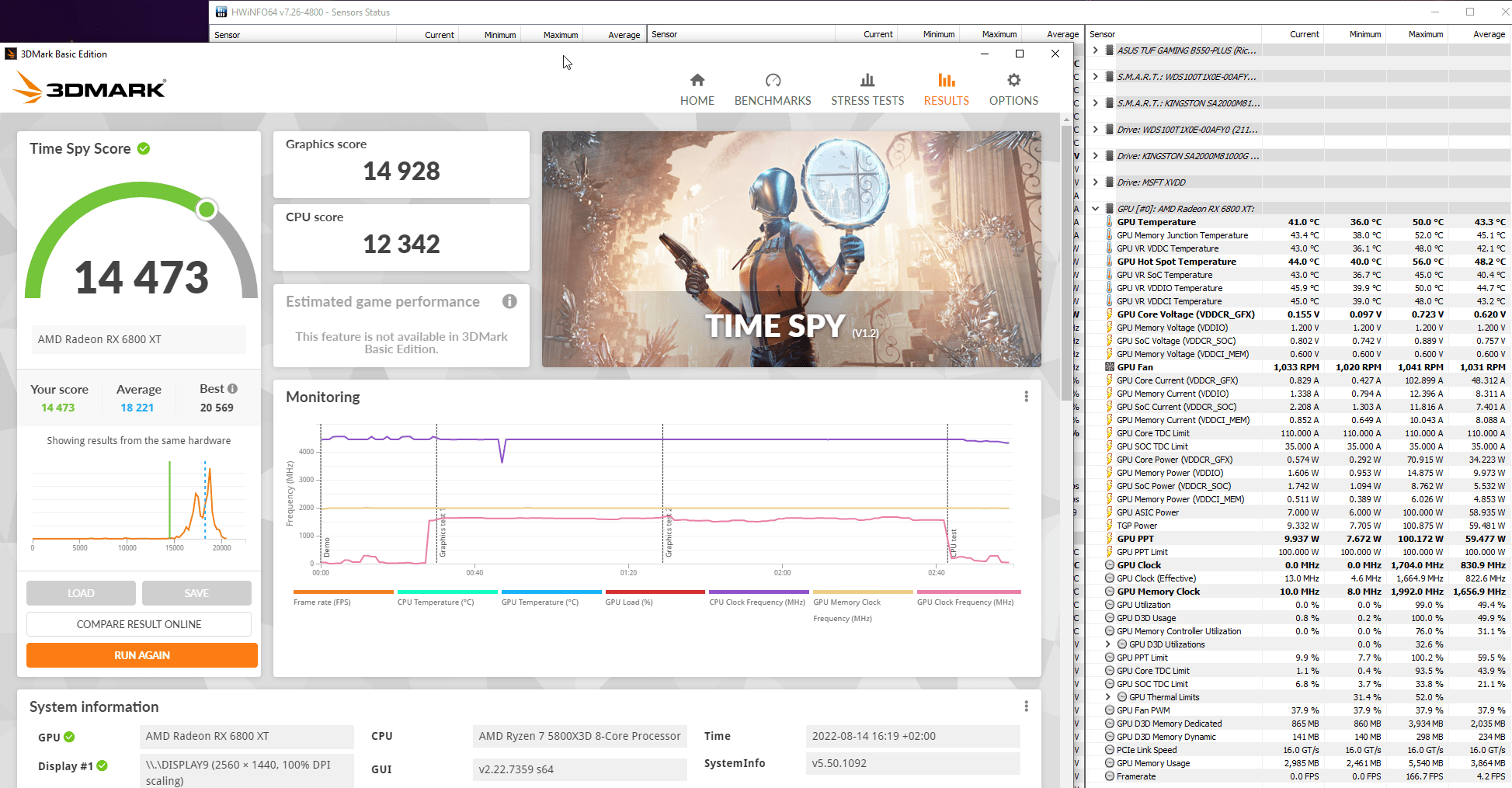Expand ASUS TUF GAMING B550-PLUS sensor group
The image size is (1512, 788).
tap(1095, 50)
